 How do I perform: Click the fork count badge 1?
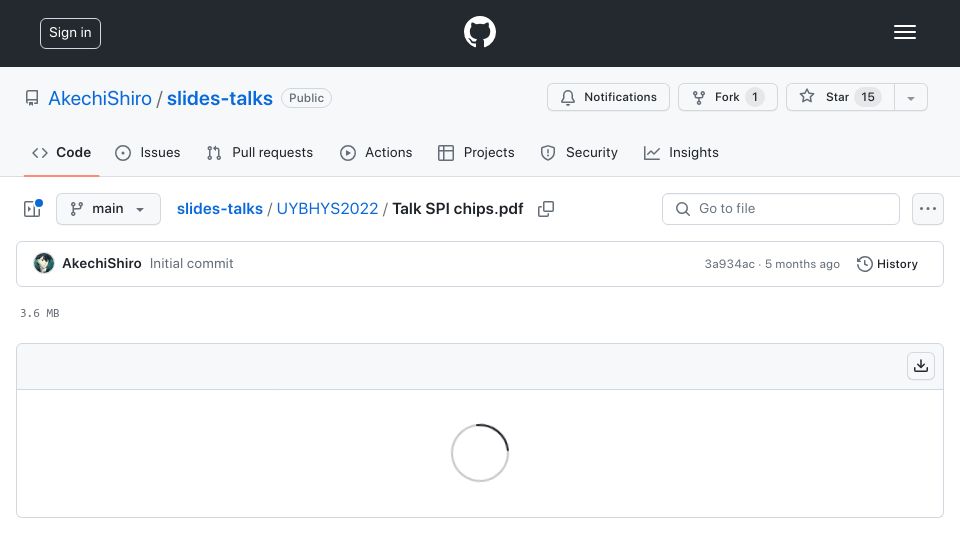point(755,97)
